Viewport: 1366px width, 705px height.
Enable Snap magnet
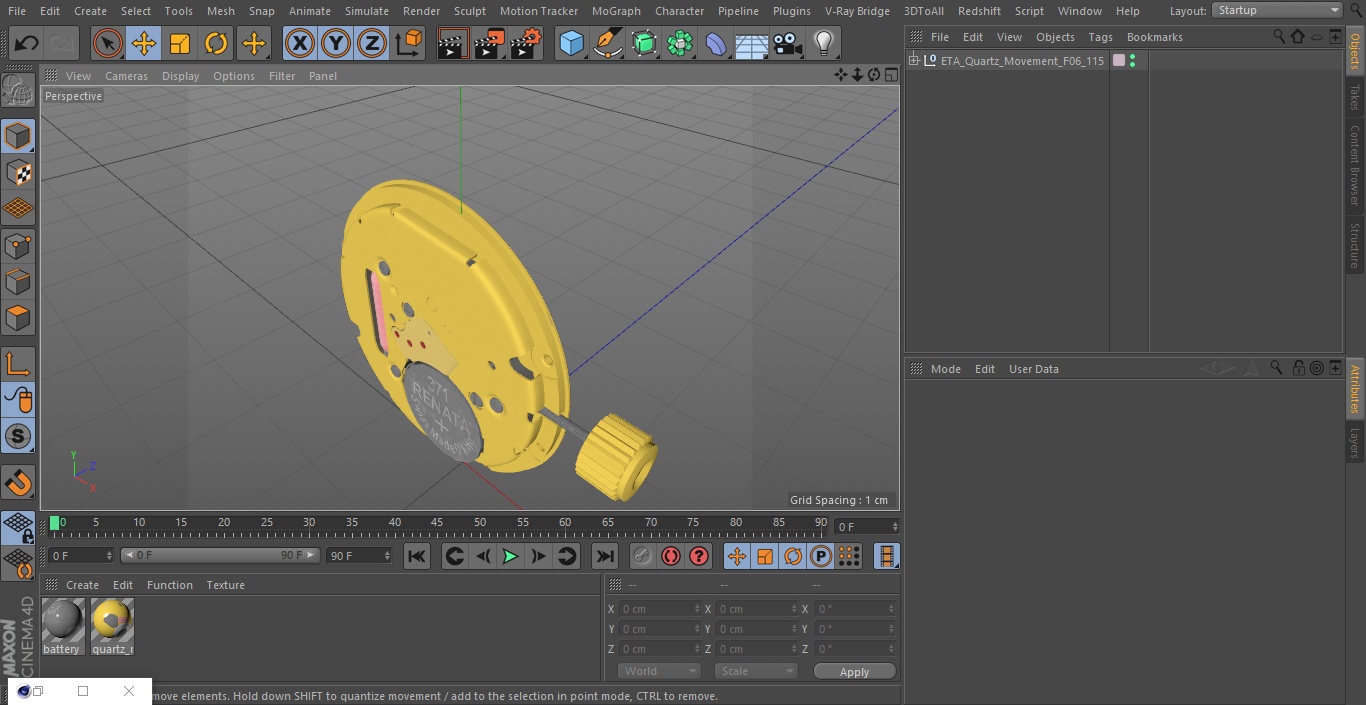(18, 483)
